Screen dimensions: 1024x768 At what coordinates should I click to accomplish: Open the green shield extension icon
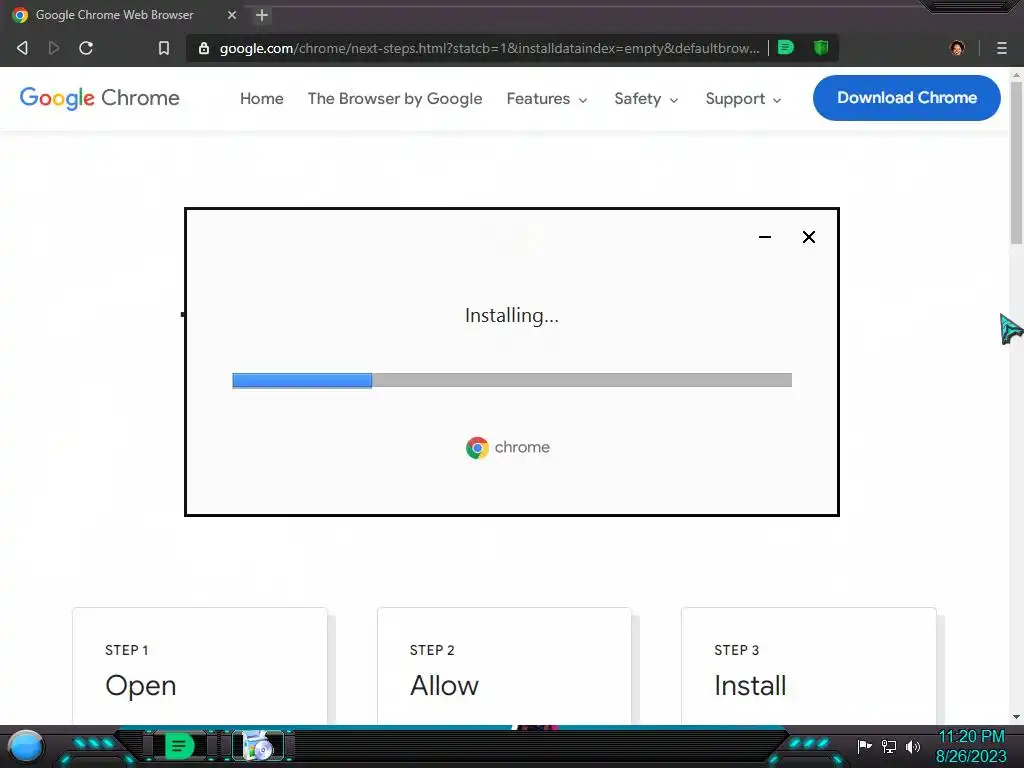pos(821,48)
